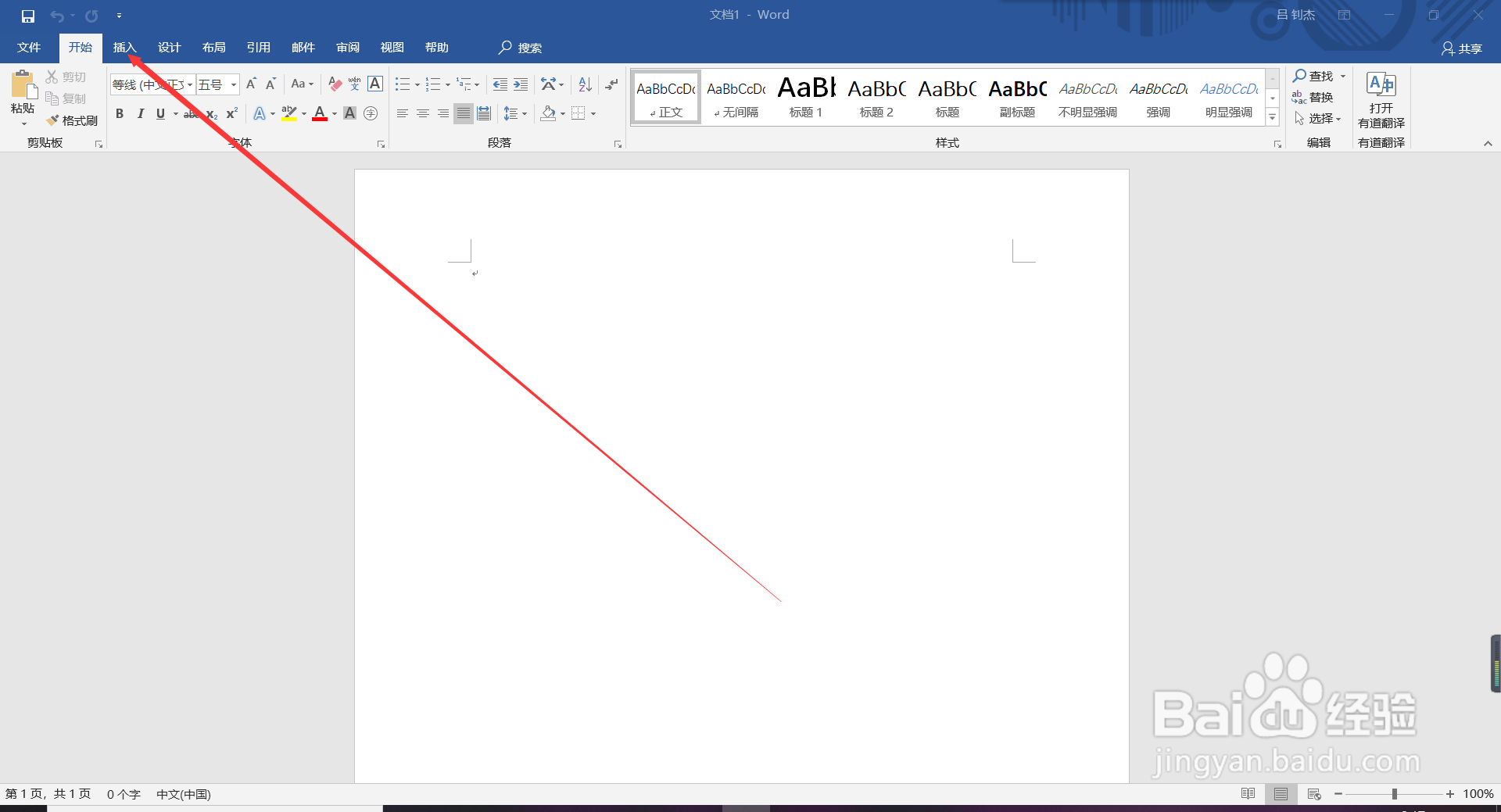The image size is (1501, 812).
Task: Collapse the ribbon chevron
Action: (1488, 144)
